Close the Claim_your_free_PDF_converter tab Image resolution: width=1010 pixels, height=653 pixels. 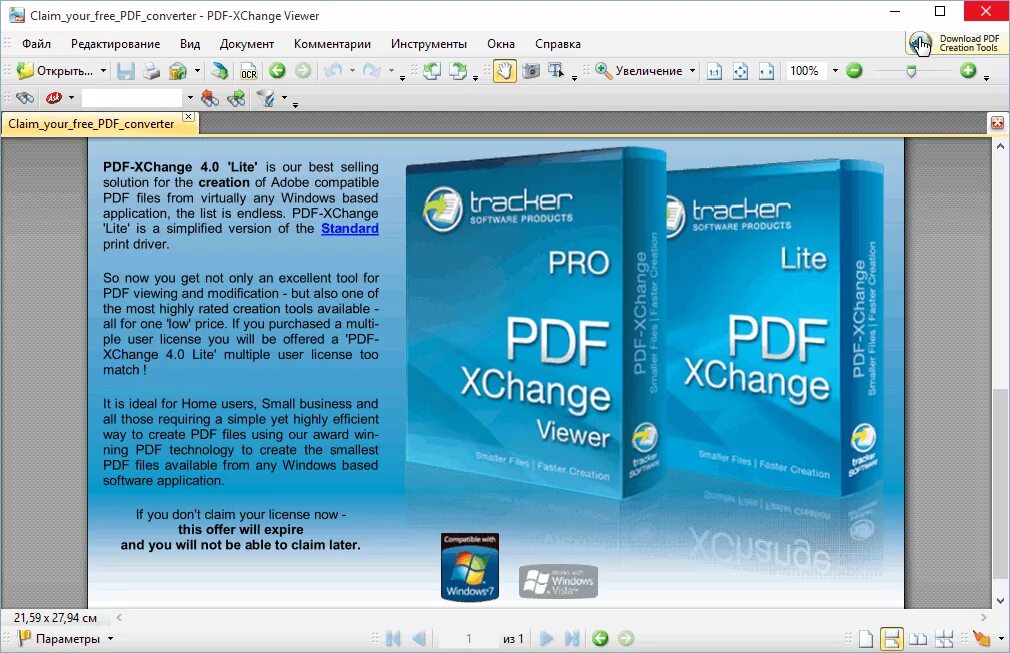pyautogui.click(x=188, y=117)
